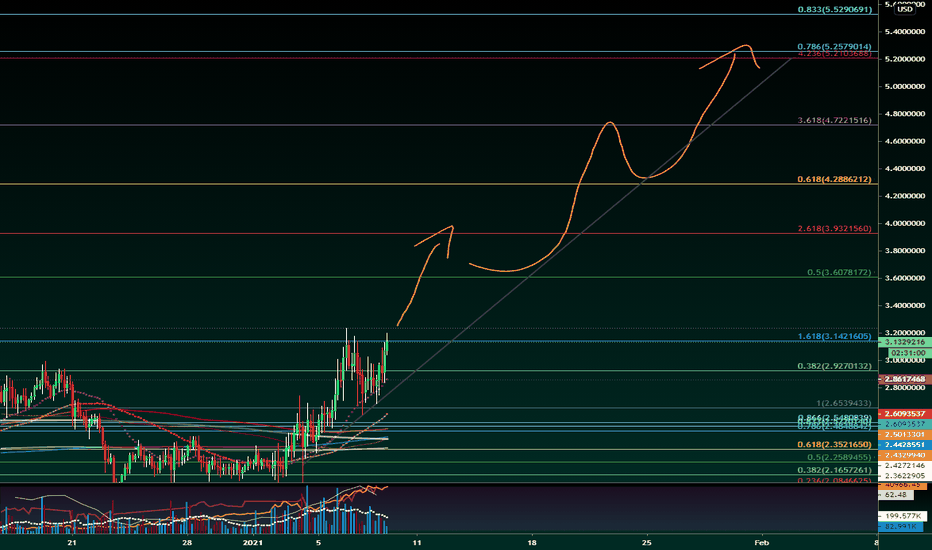Click the date label 5 on time axis
Image resolution: width=932 pixels, height=550 pixels.
coord(319,542)
